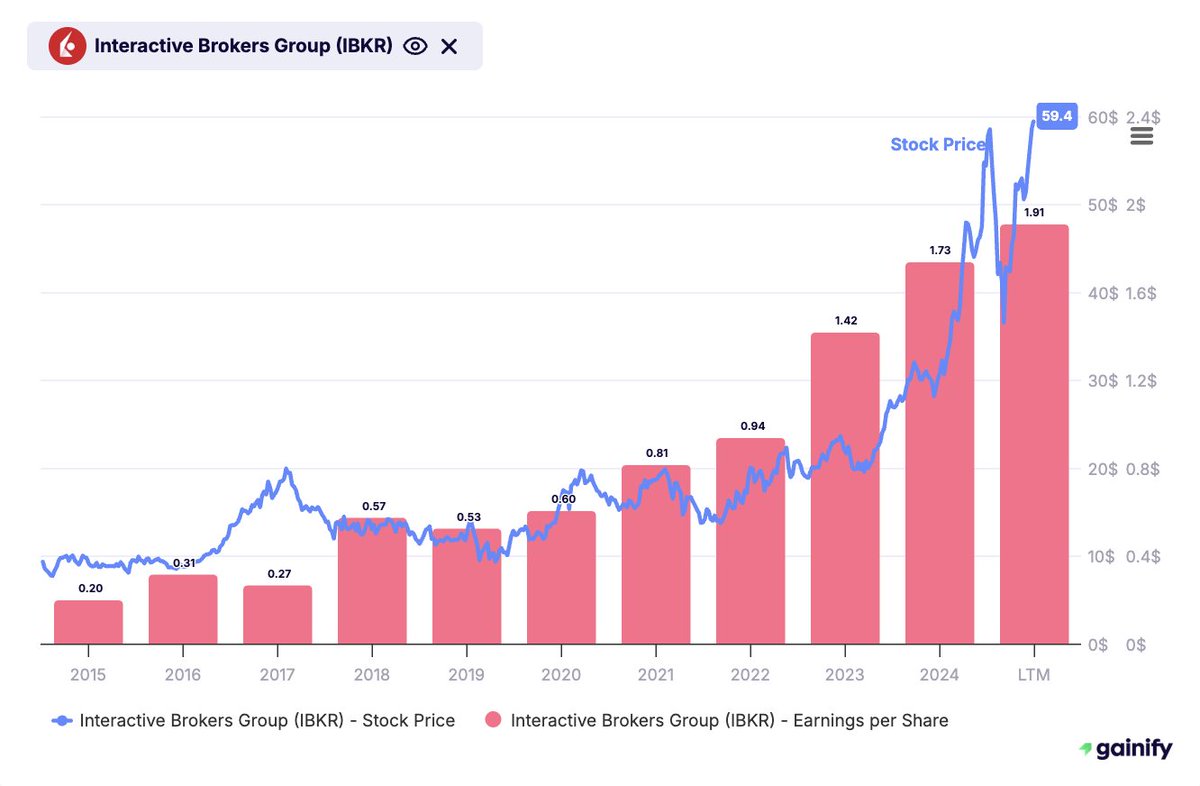Screen dimensions: 1200x786
Task: Click the 0.81 bar value label
Action: 657,453
